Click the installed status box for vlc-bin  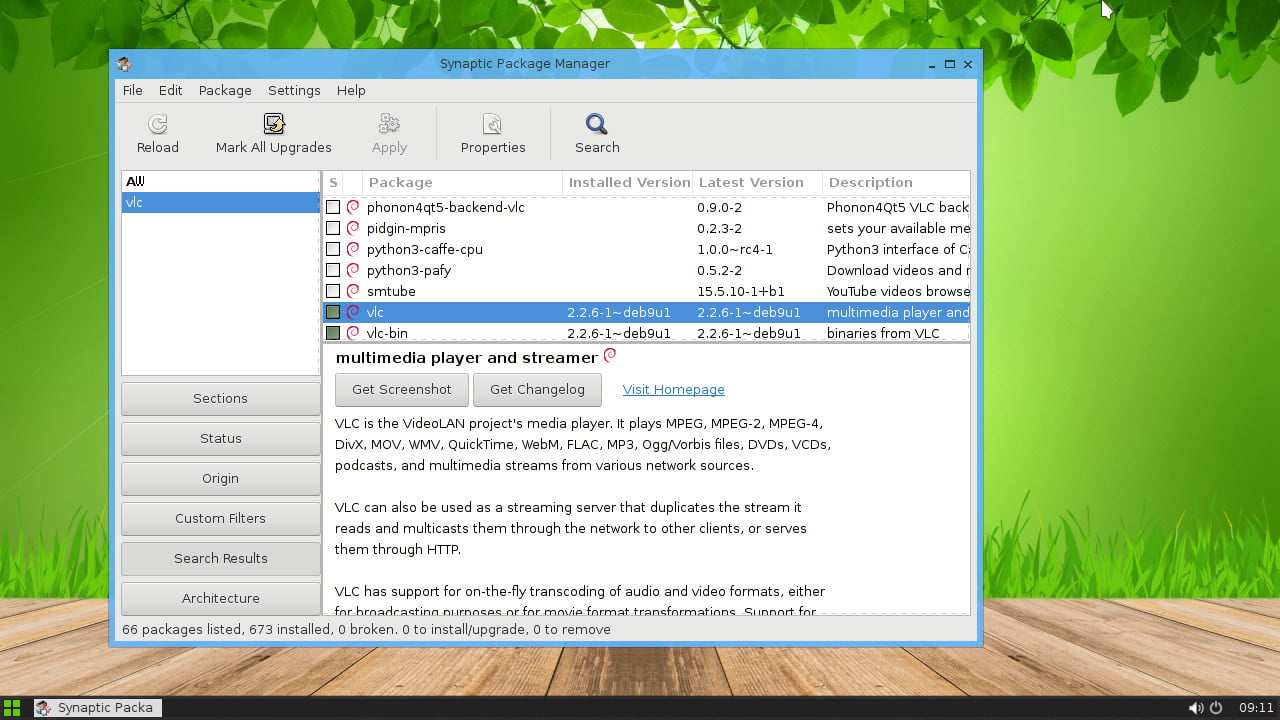[333, 333]
